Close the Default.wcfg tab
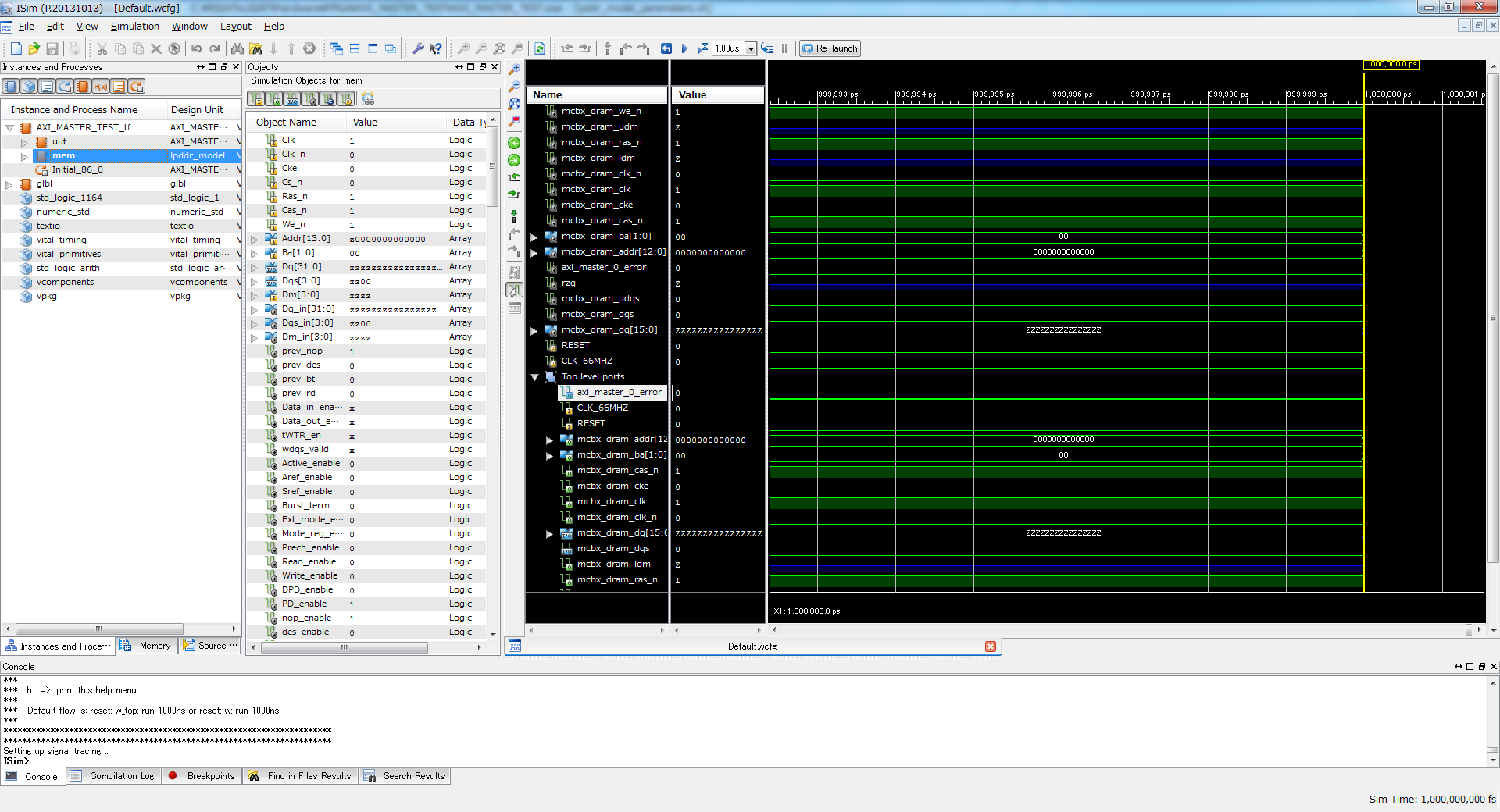Screen dimensions: 1500x812 [991, 646]
